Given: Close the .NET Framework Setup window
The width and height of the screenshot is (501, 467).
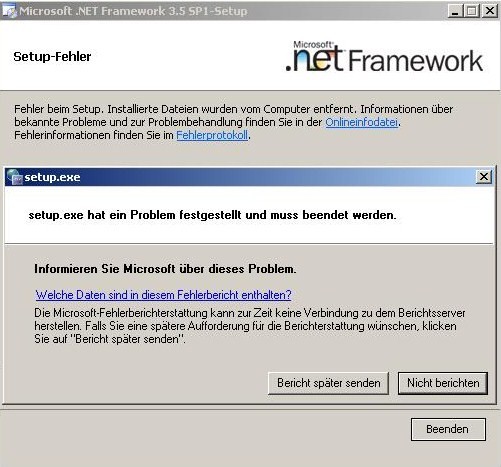Looking at the screenshot, I should click(x=489, y=11).
